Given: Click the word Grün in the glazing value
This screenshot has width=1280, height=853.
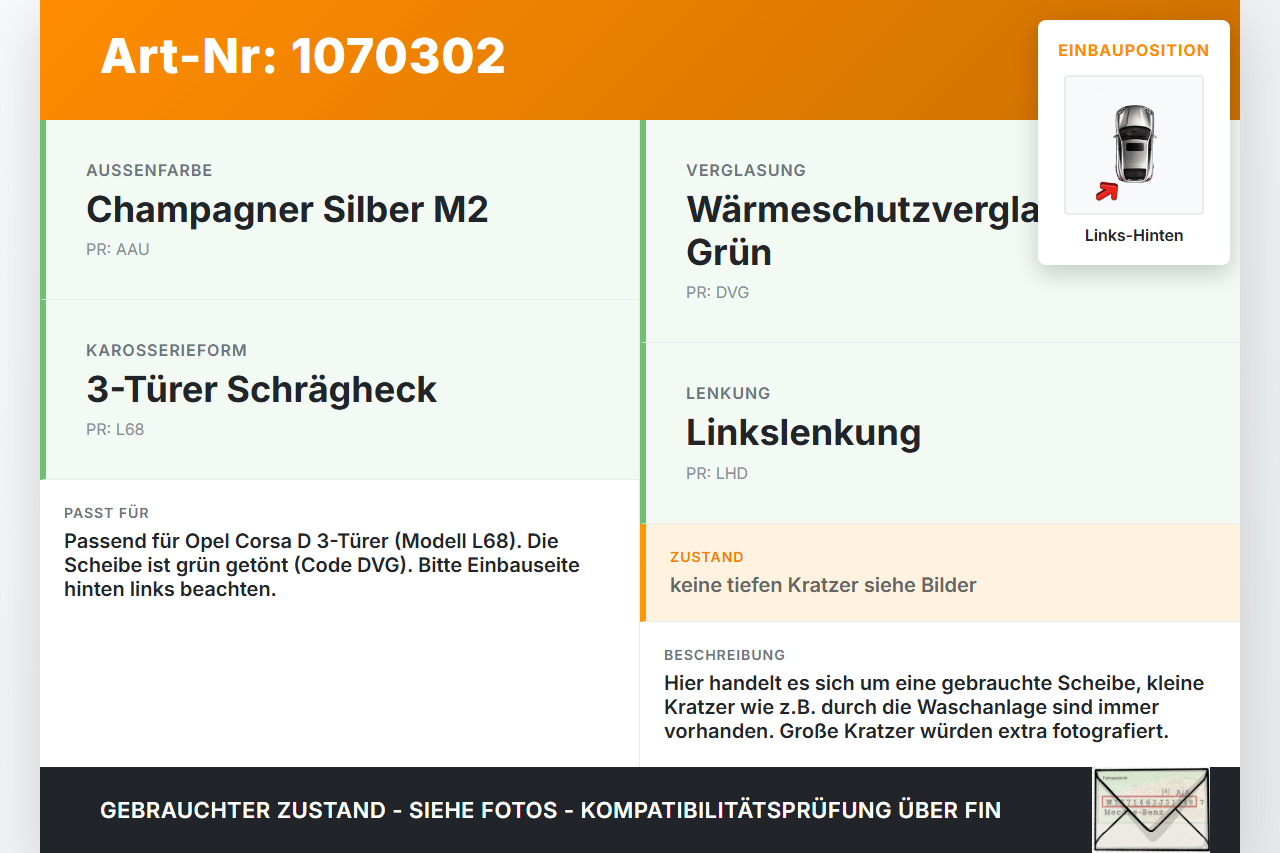Looking at the screenshot, I should click(729, 252).
